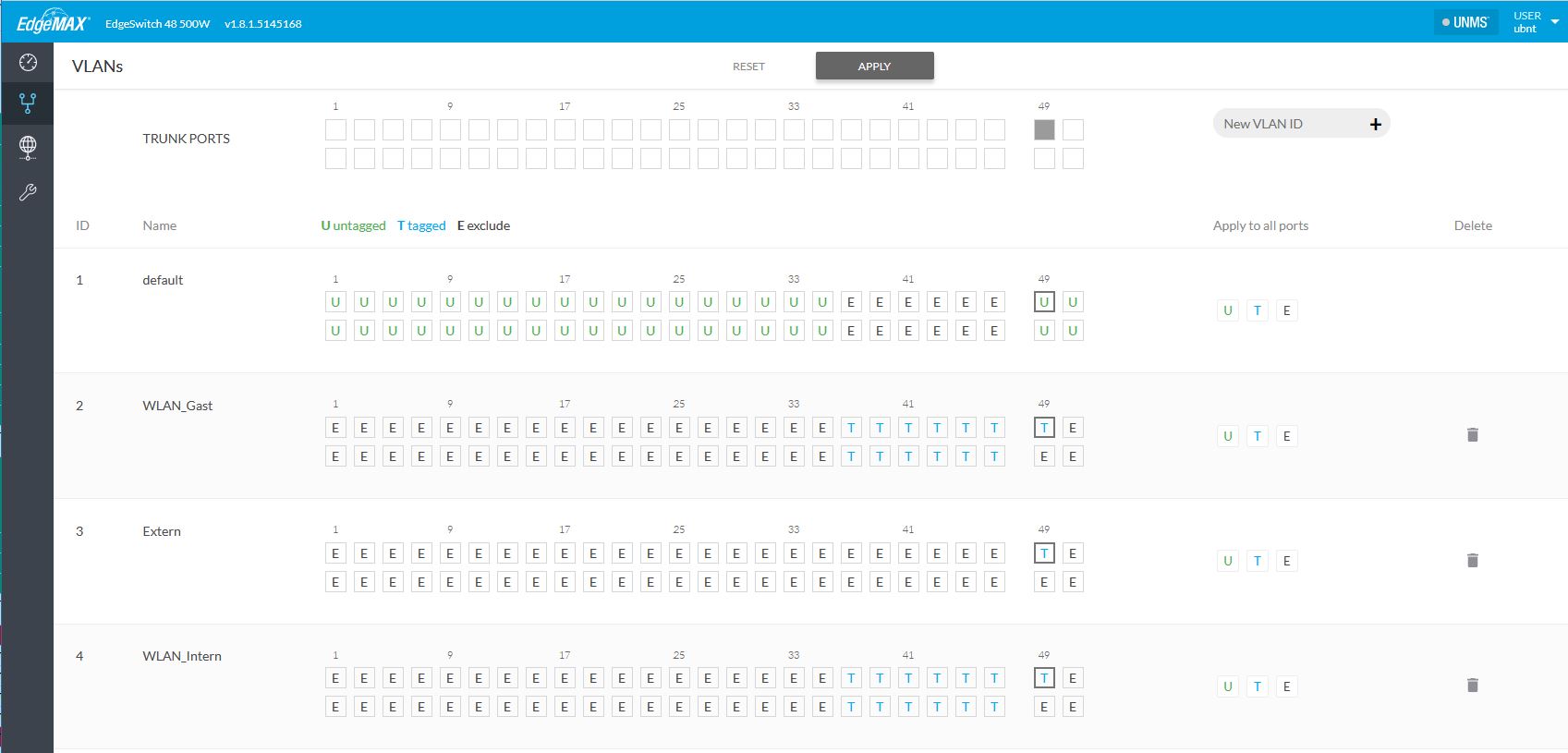Toggle trunk port 51 checkbox
1568x753 pixels.
click(1073, 130)
